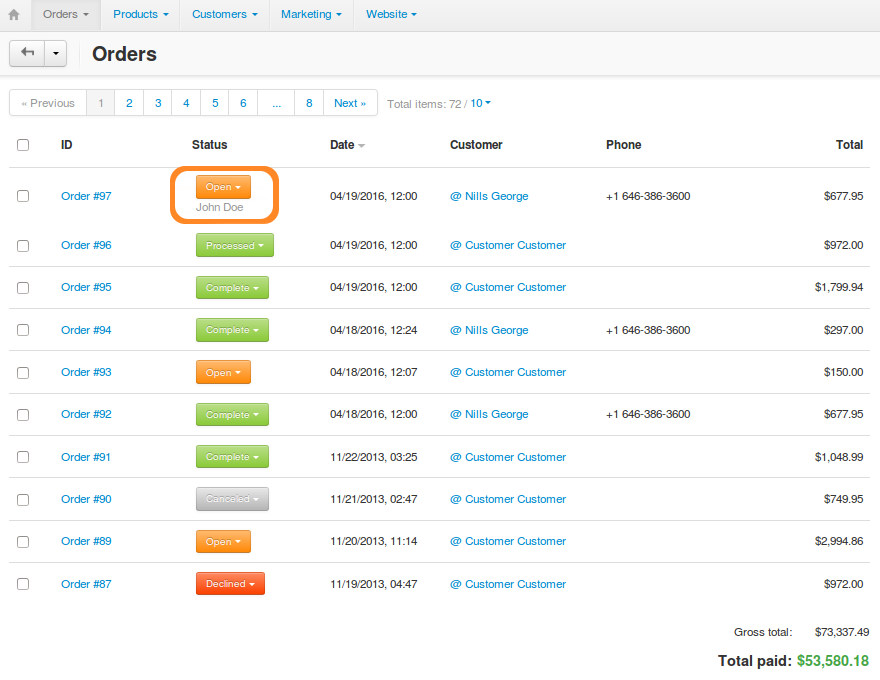880x680 pixels.
Task: Open the dropdown caret beside back button
Action: [56, 53]
